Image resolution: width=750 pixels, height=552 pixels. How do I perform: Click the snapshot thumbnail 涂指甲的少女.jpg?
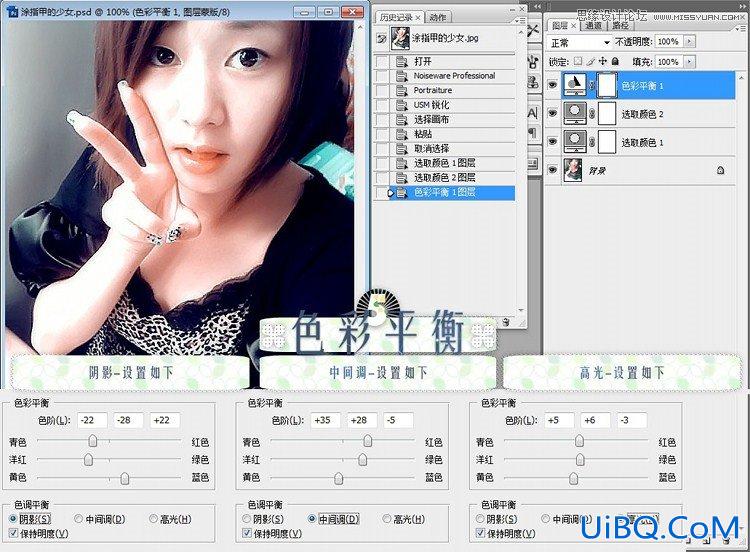click(400, 38)
